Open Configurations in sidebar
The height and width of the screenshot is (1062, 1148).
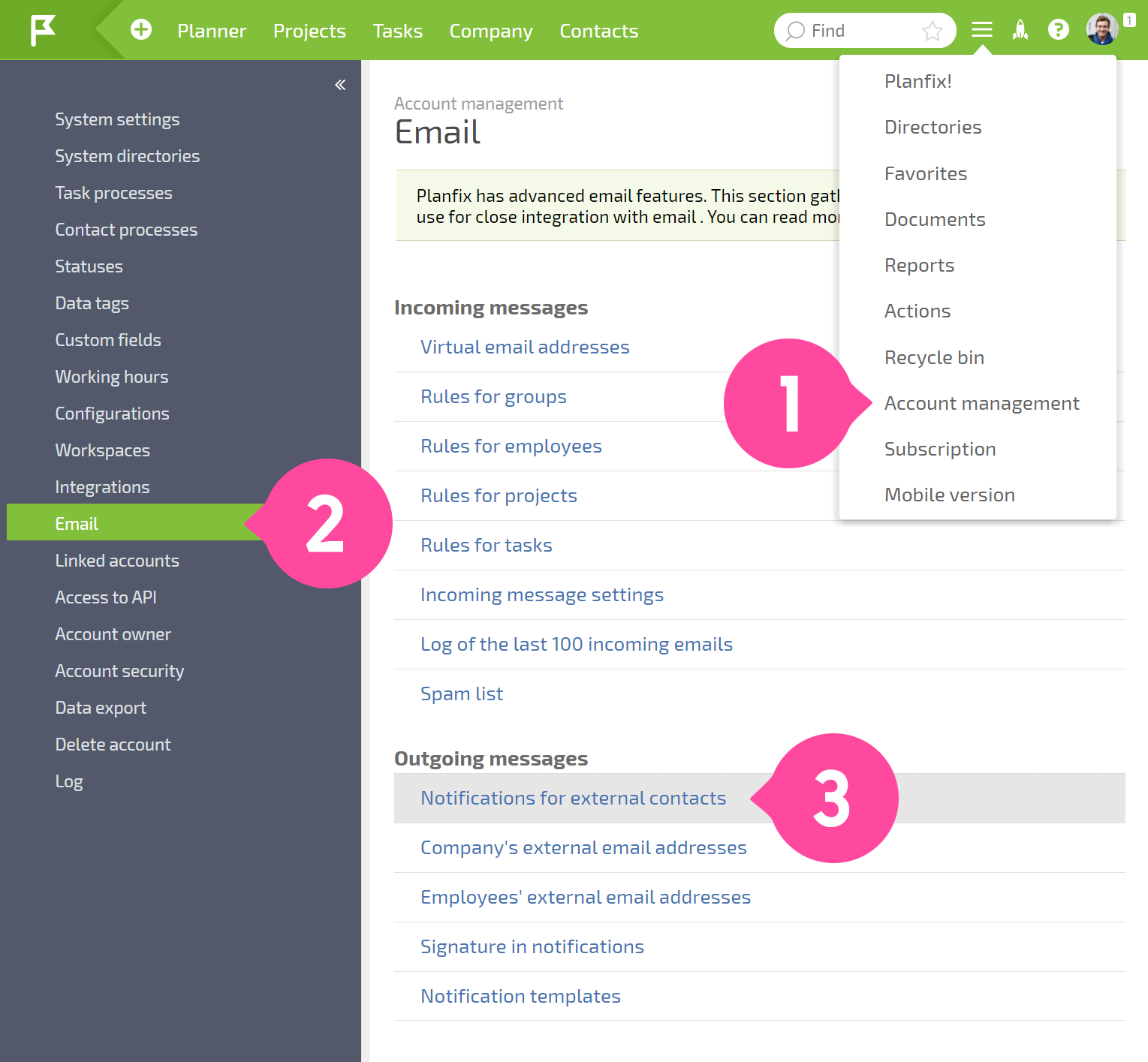coord(112,414)
